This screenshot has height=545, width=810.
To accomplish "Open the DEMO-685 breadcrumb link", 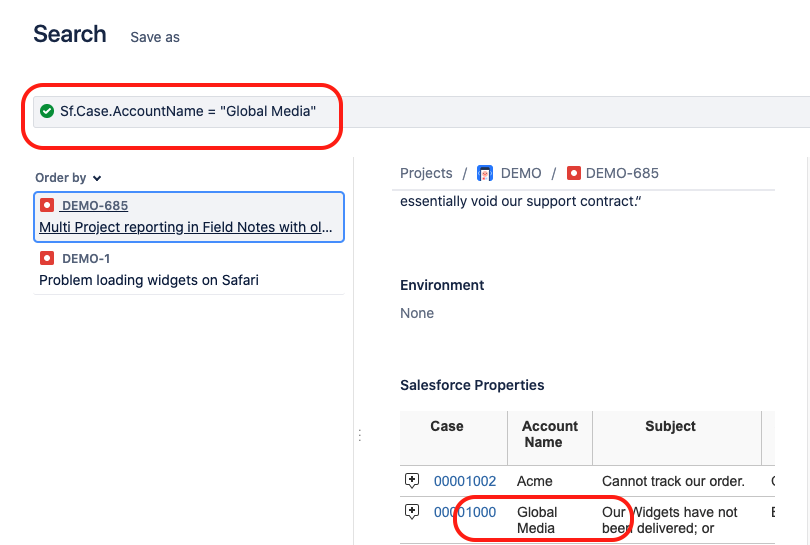I will [x=622, y=173].
